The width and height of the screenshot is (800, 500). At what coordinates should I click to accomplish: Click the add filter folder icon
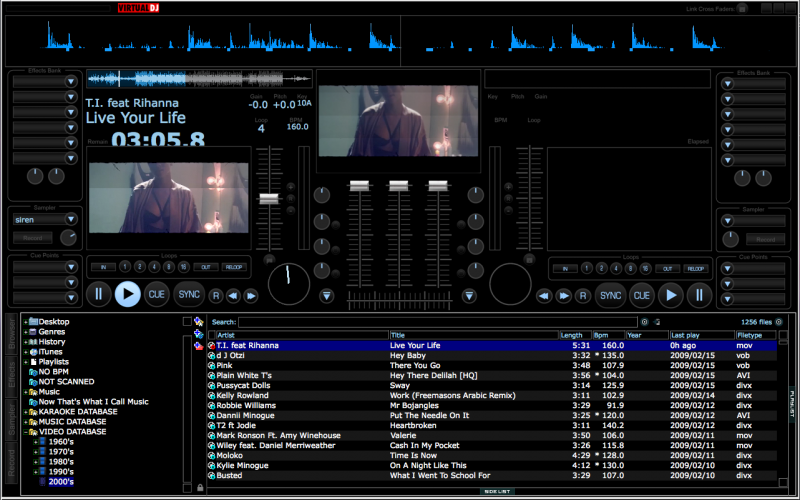198,334
